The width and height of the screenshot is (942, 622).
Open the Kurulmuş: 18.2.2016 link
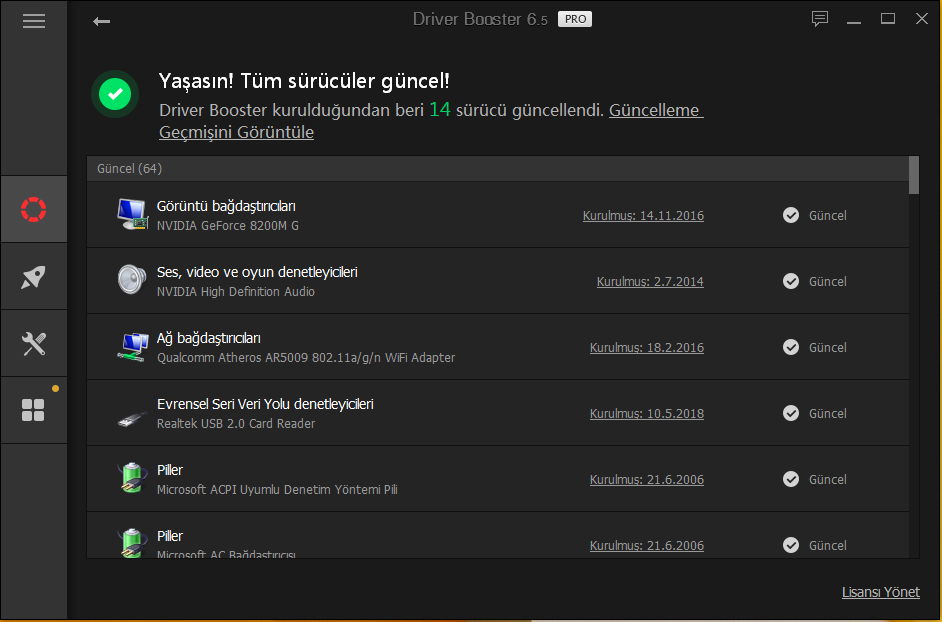coord(646,347)
